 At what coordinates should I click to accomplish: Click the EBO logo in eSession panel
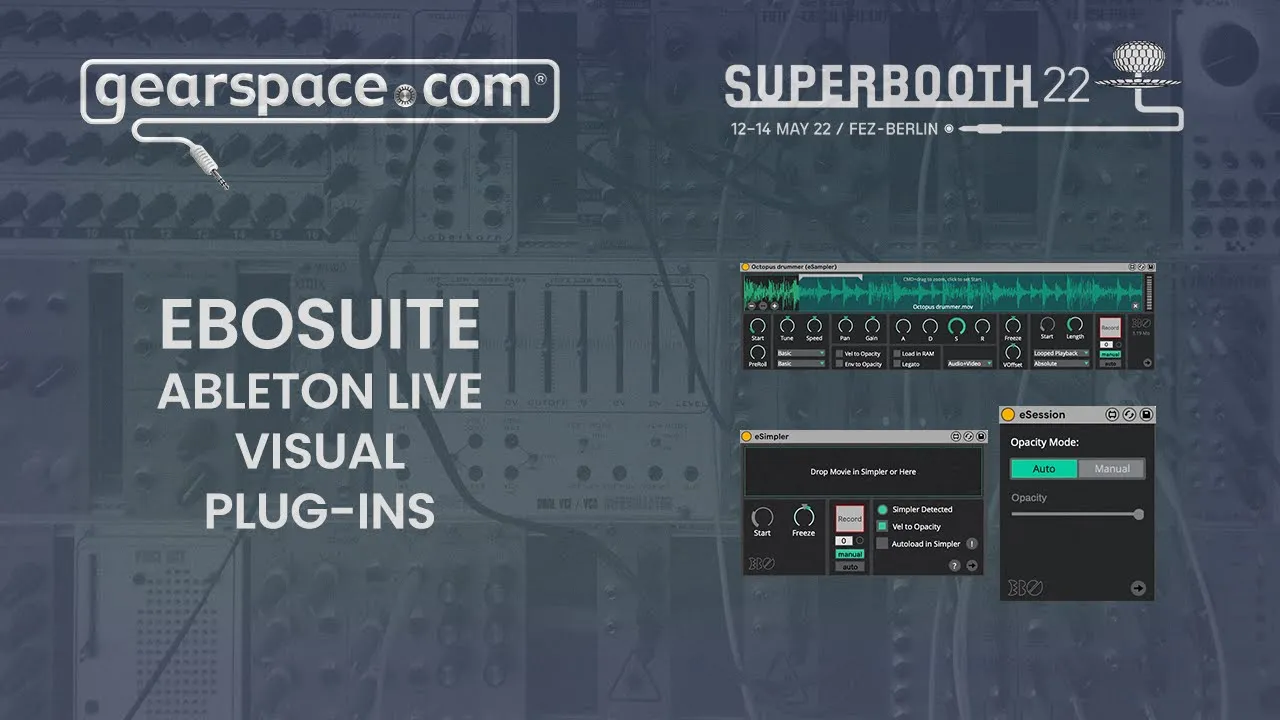[x=1025, y=588]
